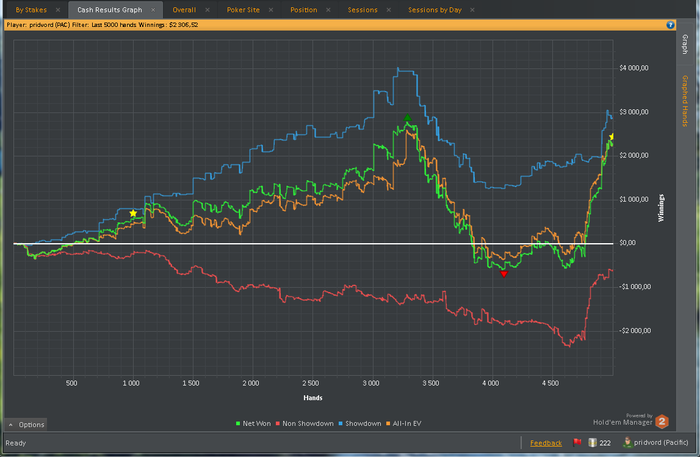
Task: Close the Cash Results Graph tab
Action: click(x=153, y=10)
